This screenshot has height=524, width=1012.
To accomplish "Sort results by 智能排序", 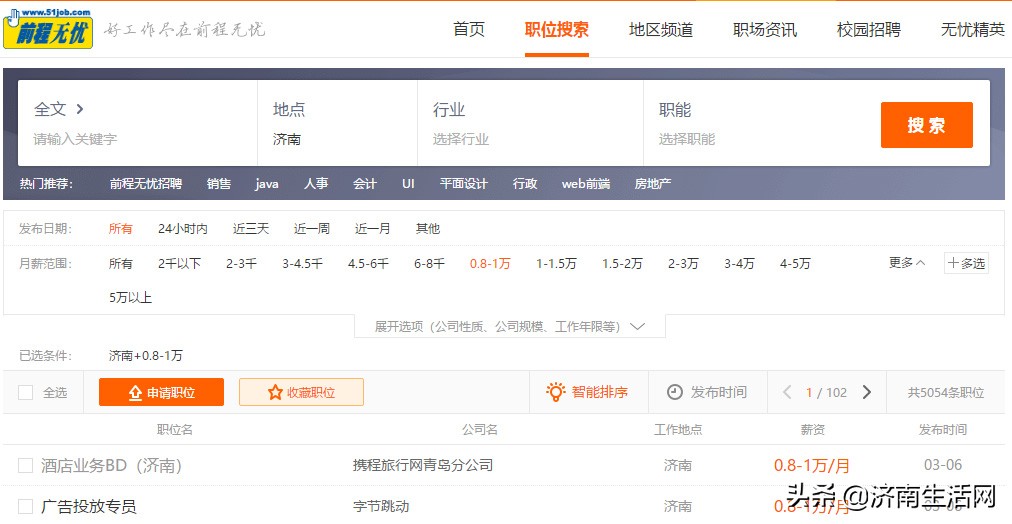I will (x=587, y=392).
